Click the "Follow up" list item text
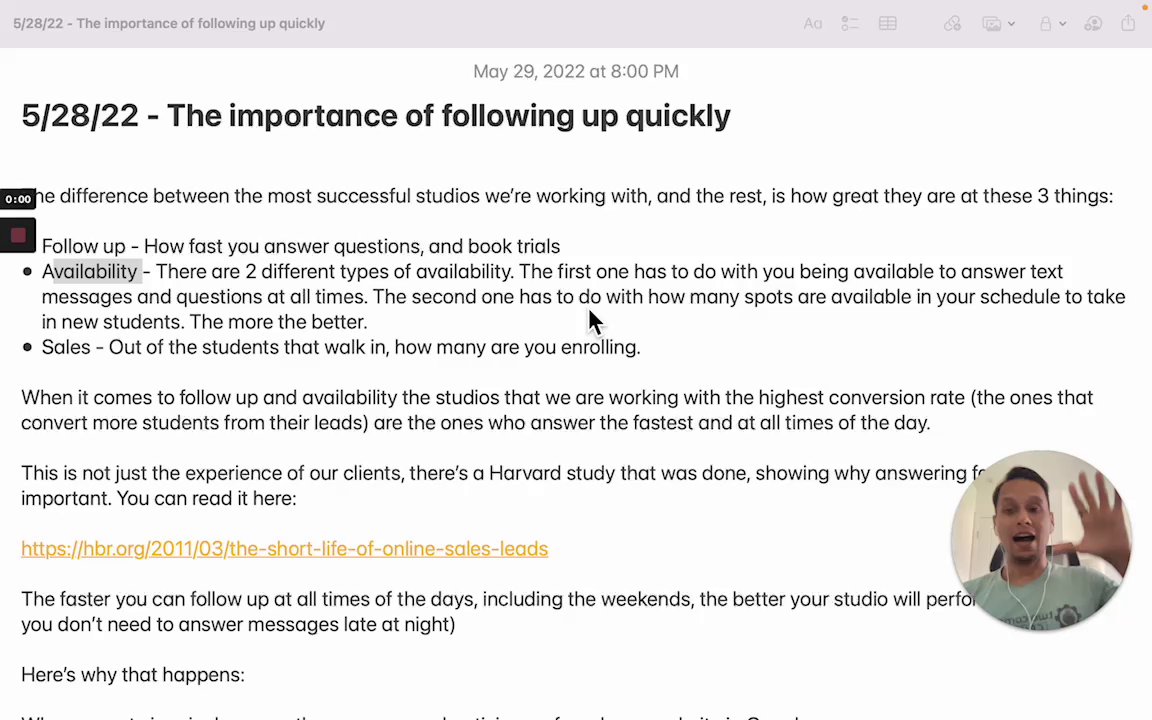Screen dimensions: 1152x720 [84, 246]
